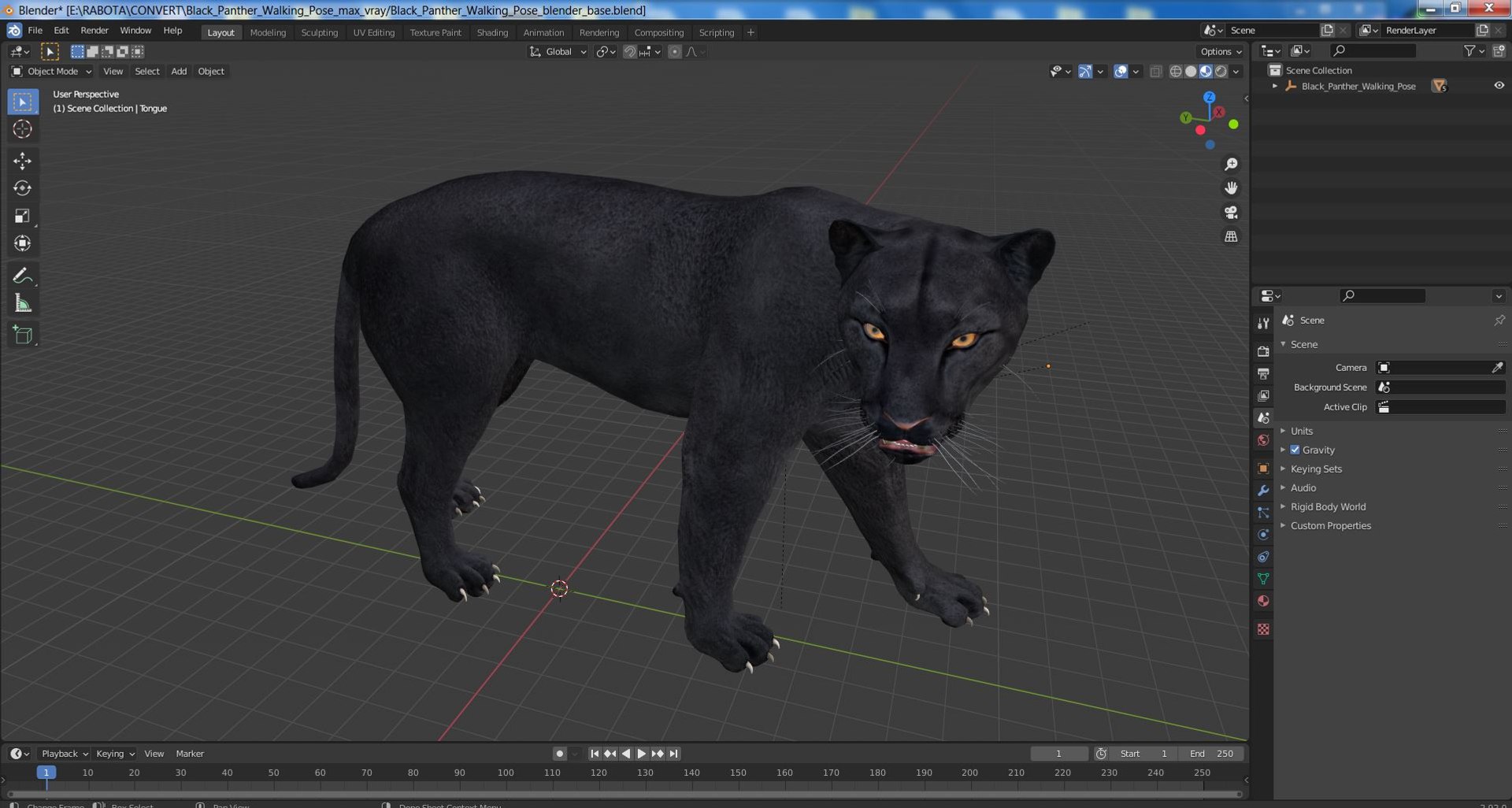The image size is (1512, 808).
Task: Select the Transform tool
Action: [x=23, y=243]
